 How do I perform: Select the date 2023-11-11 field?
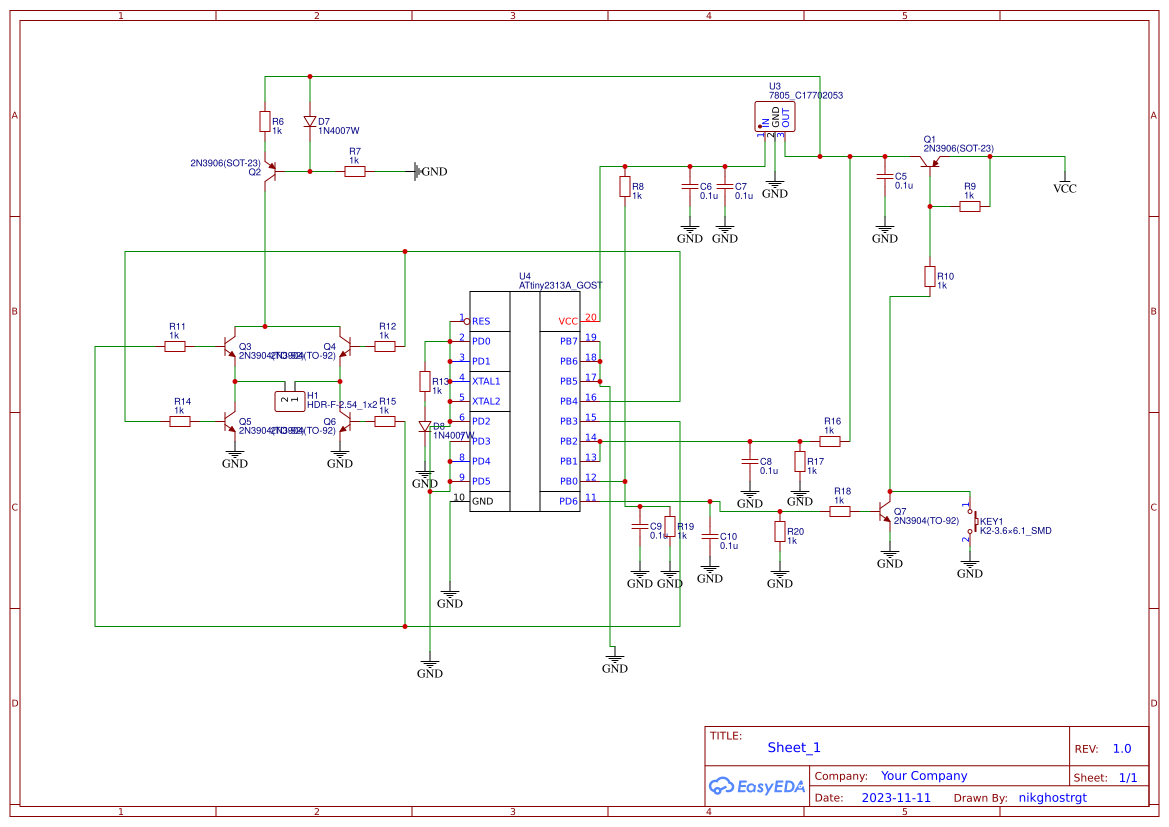pyautogui.click(x=896, y=798)
